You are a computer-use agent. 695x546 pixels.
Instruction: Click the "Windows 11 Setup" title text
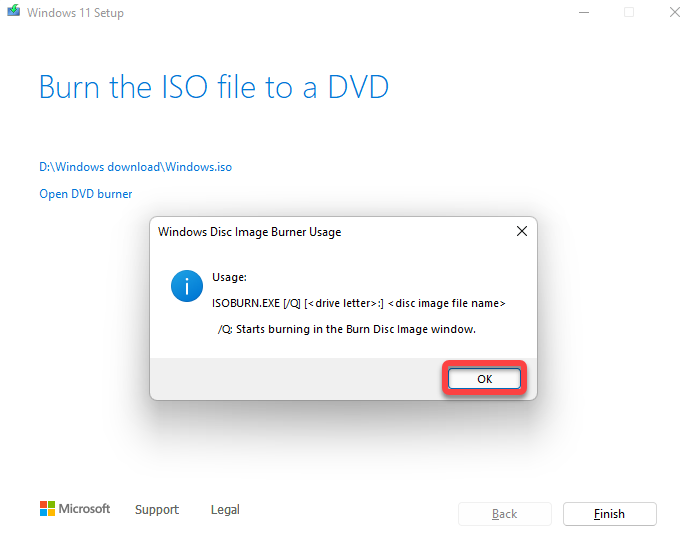75,14
